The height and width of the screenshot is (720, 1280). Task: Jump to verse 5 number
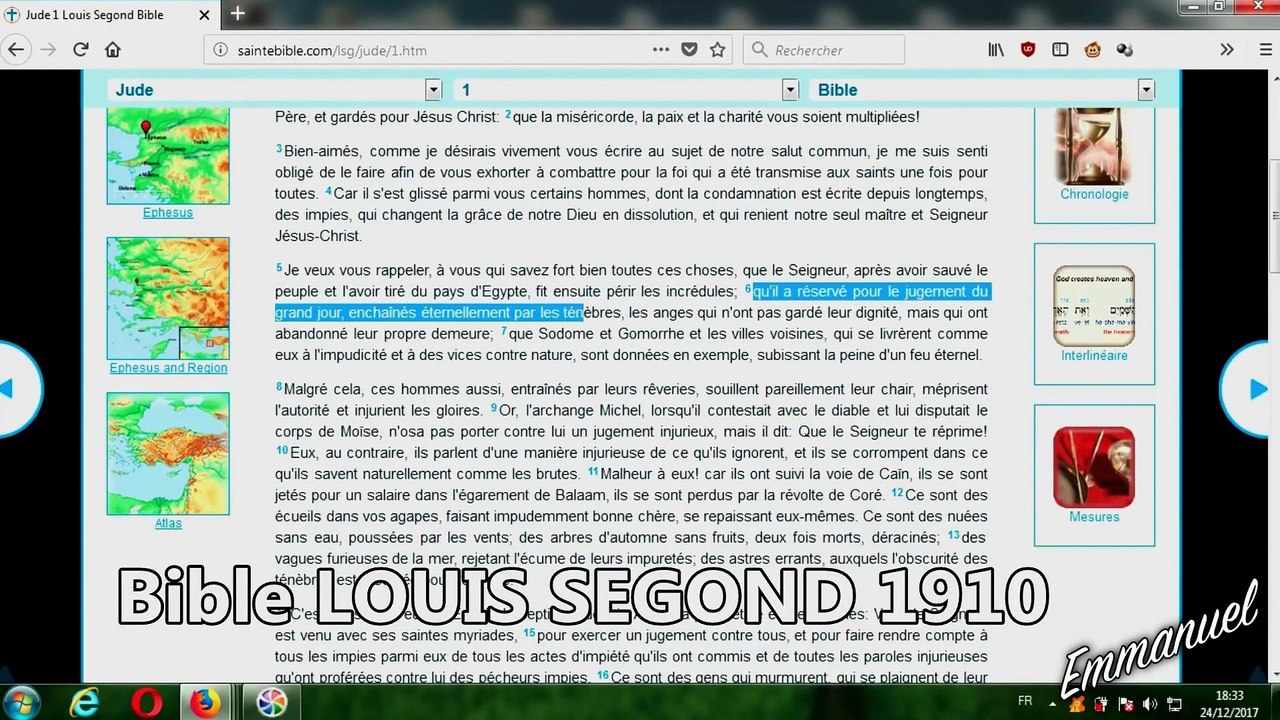(279, 268)
